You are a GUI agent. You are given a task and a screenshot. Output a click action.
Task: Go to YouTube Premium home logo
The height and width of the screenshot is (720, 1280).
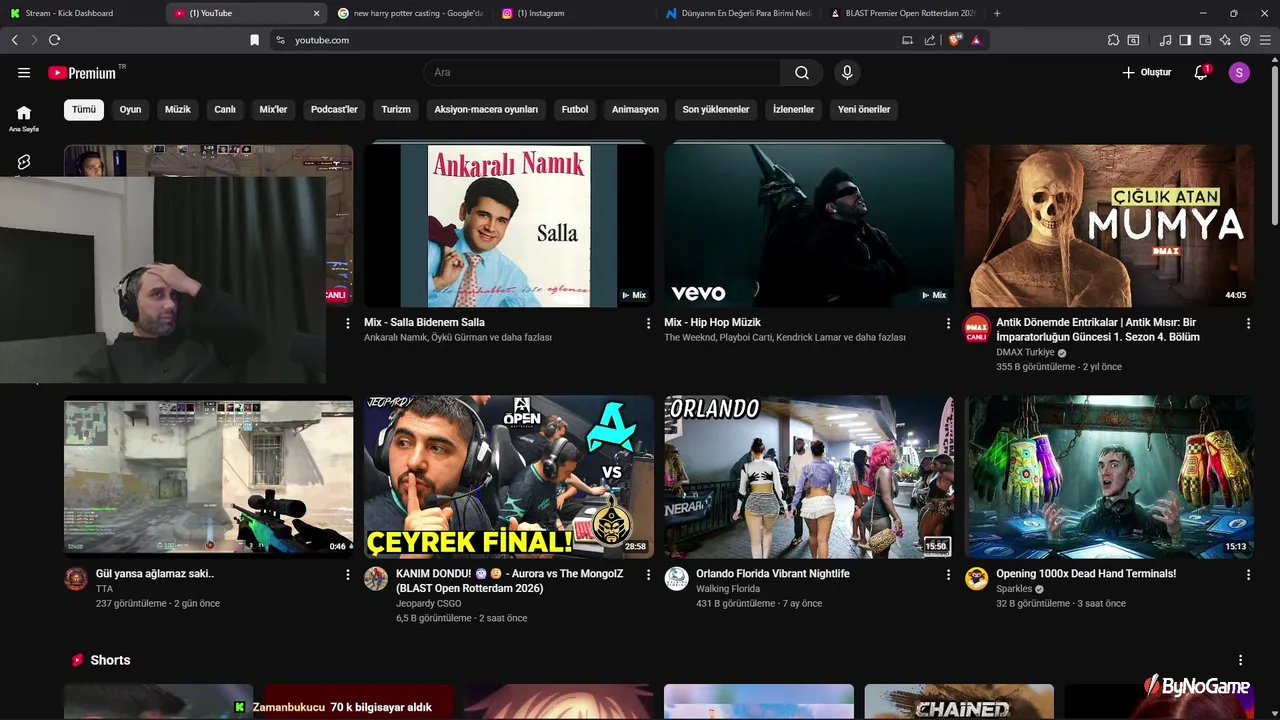[x=82, y=72]
